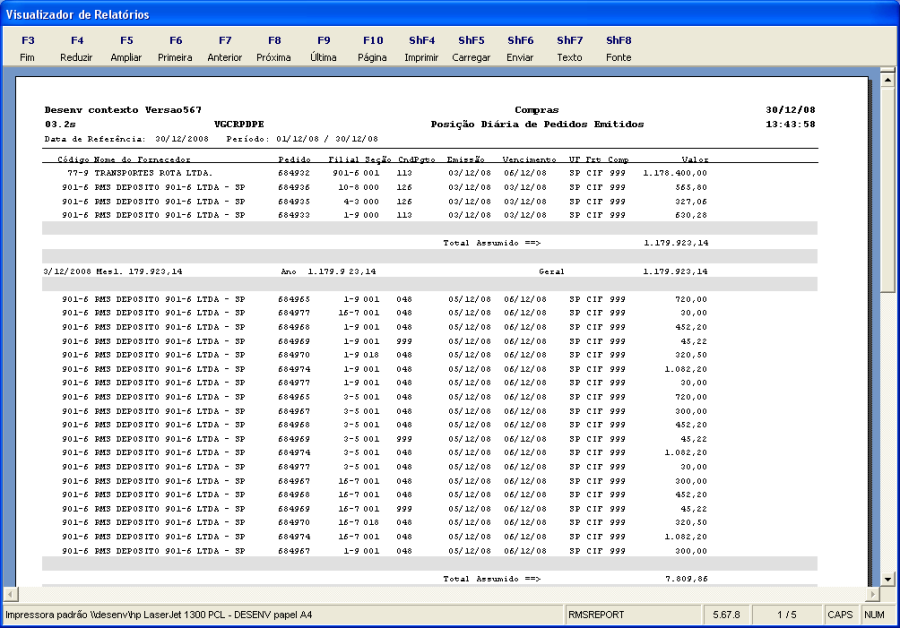Image resolution: width=900 pixels, height=628 pixels.
Task: Click pedido 684970 with filial 1-9
Action: point(294,355)
